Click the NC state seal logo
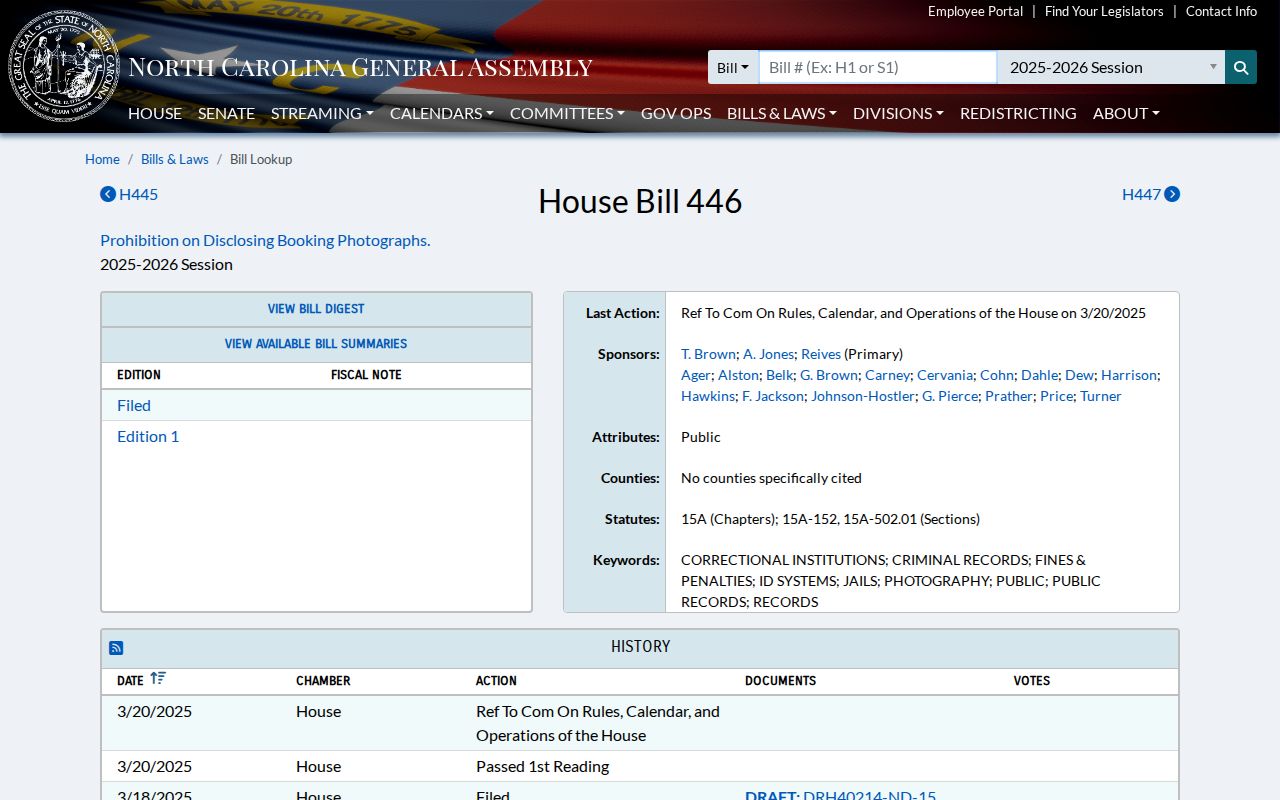 (64, 67)
